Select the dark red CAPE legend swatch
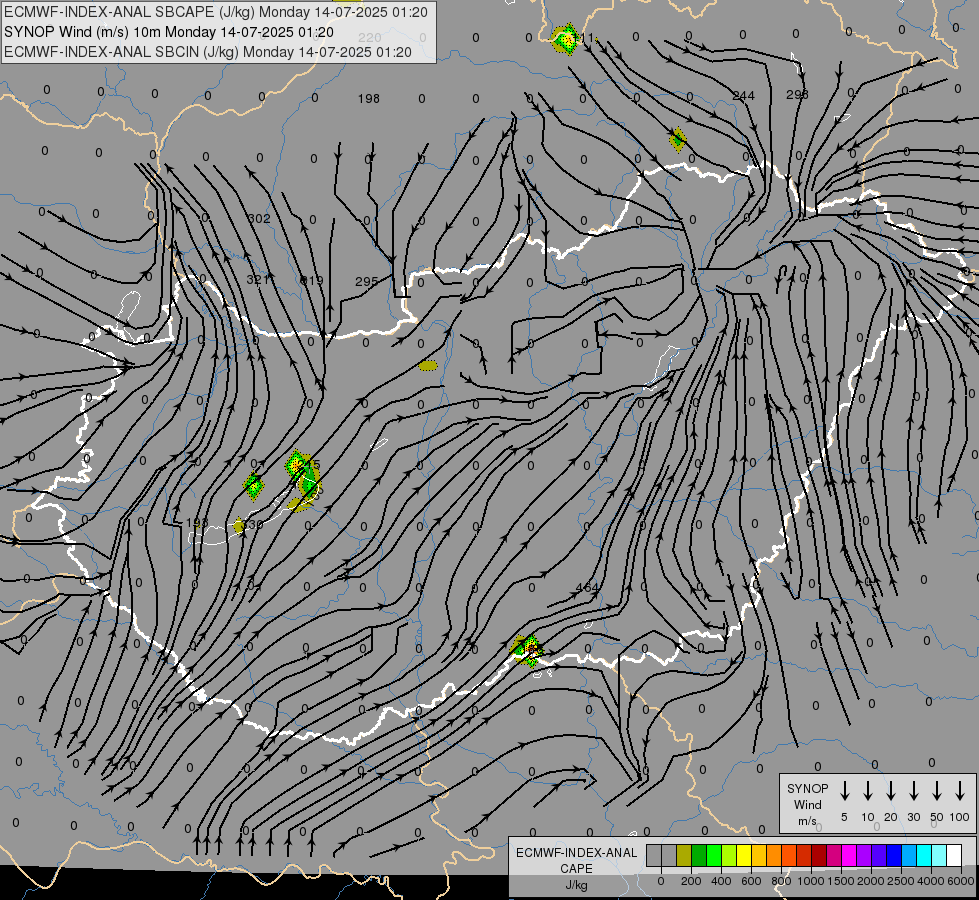The image size is (979, 900). click(819, 855)
